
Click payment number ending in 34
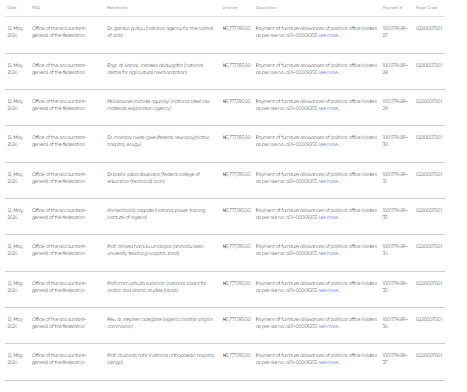click(x=395, y=250)
